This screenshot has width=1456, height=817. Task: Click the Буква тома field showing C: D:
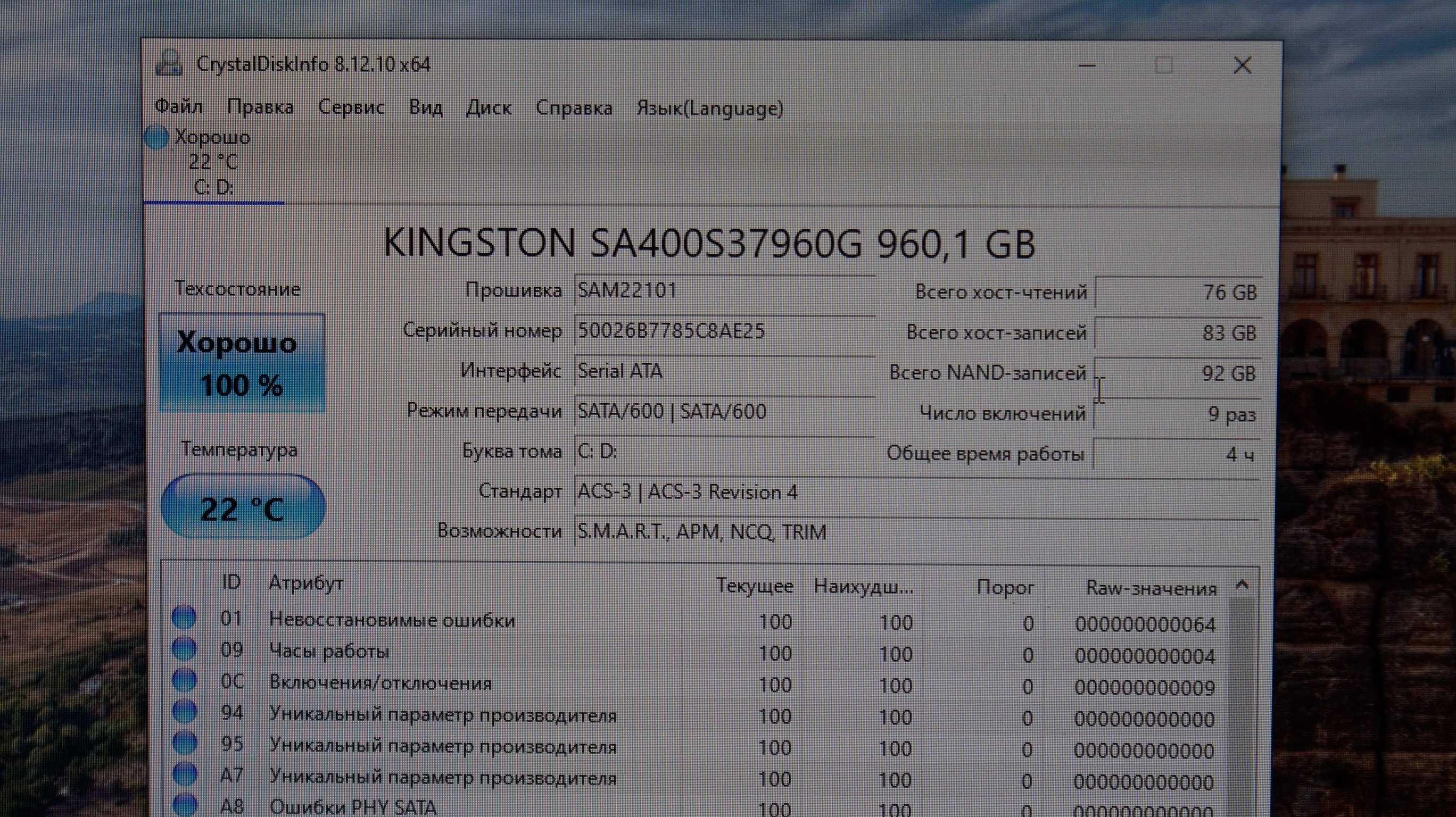724,452
